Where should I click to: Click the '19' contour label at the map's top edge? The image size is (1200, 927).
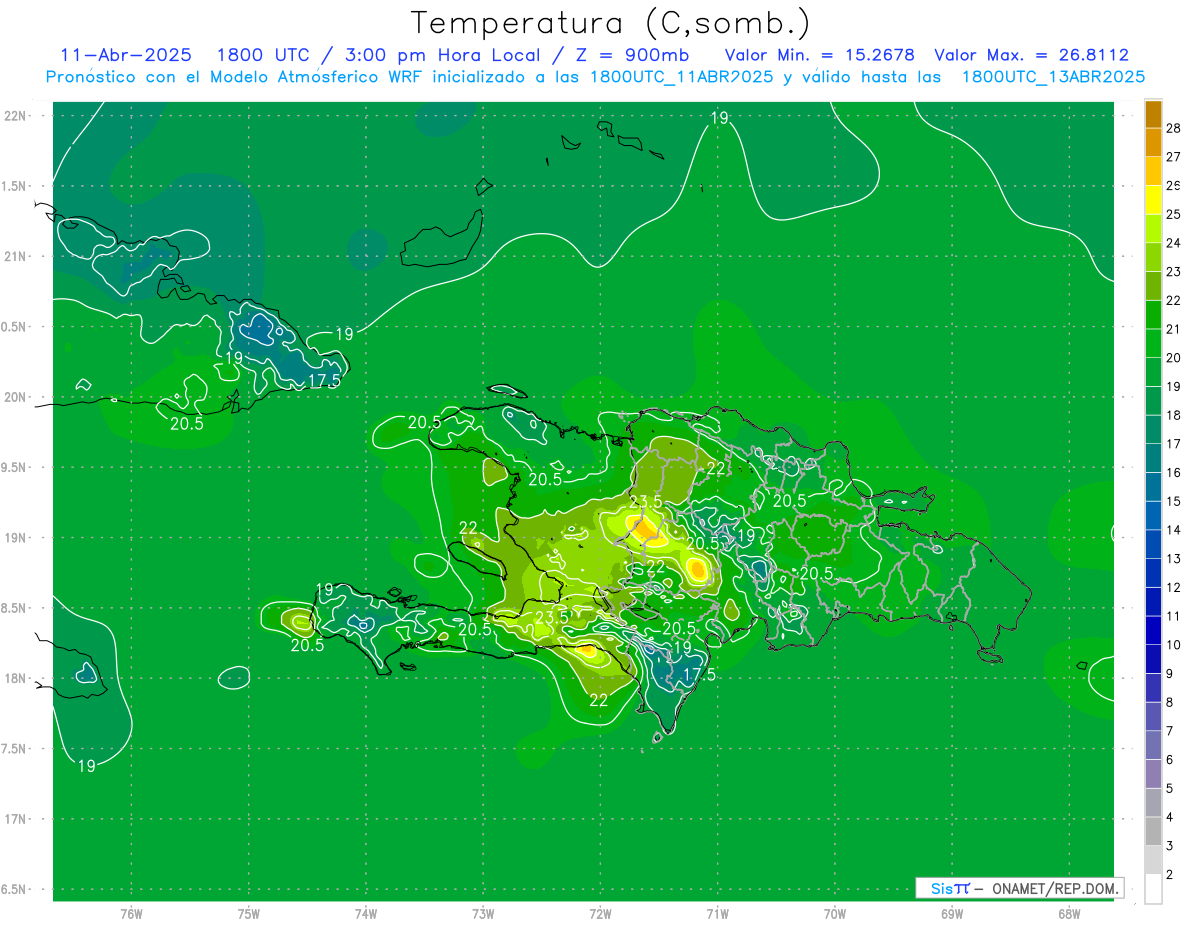click(719, 118)
